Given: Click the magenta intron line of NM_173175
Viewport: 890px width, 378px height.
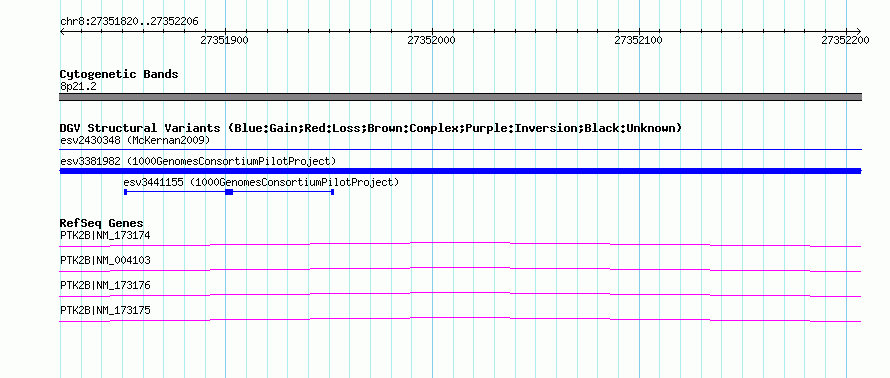Looking at the screenshot, I should [460, 318].
